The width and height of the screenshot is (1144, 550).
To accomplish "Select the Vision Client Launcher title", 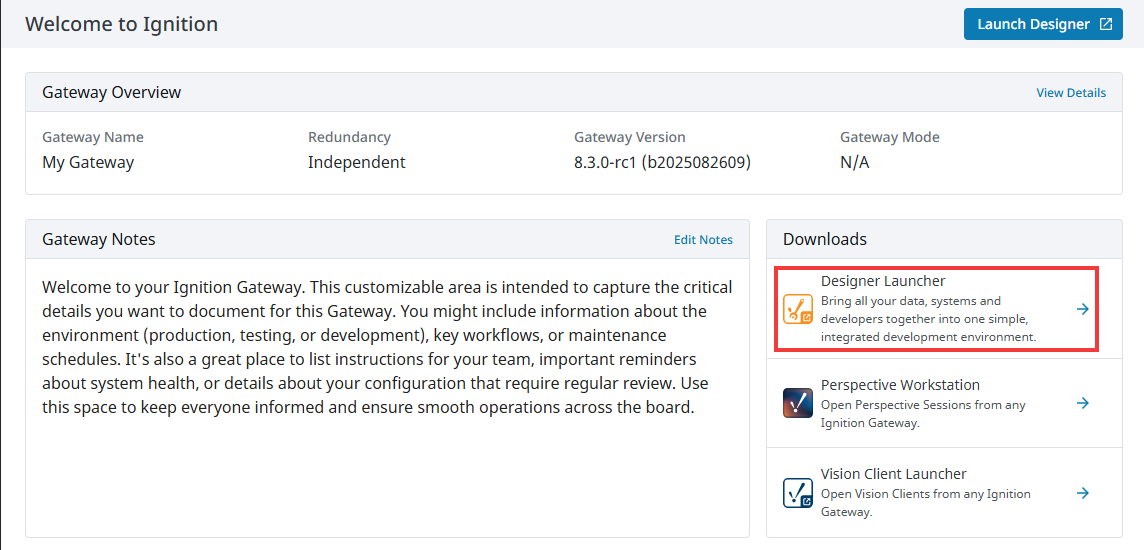I will coord(893,474).
